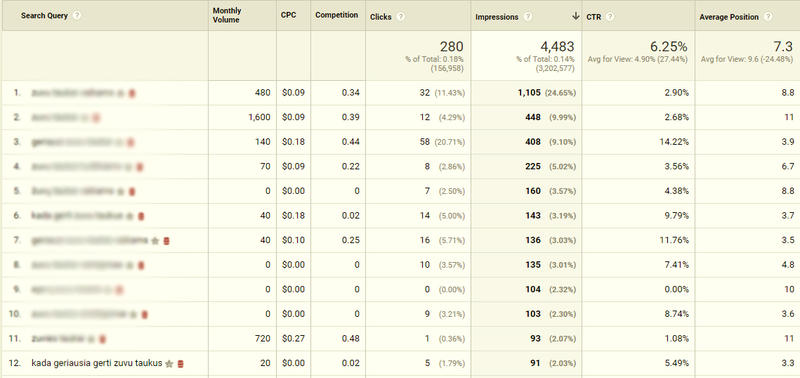Click the Search Query column header
The width and height of the screenshot is (800, 378).
coord(44,15)
